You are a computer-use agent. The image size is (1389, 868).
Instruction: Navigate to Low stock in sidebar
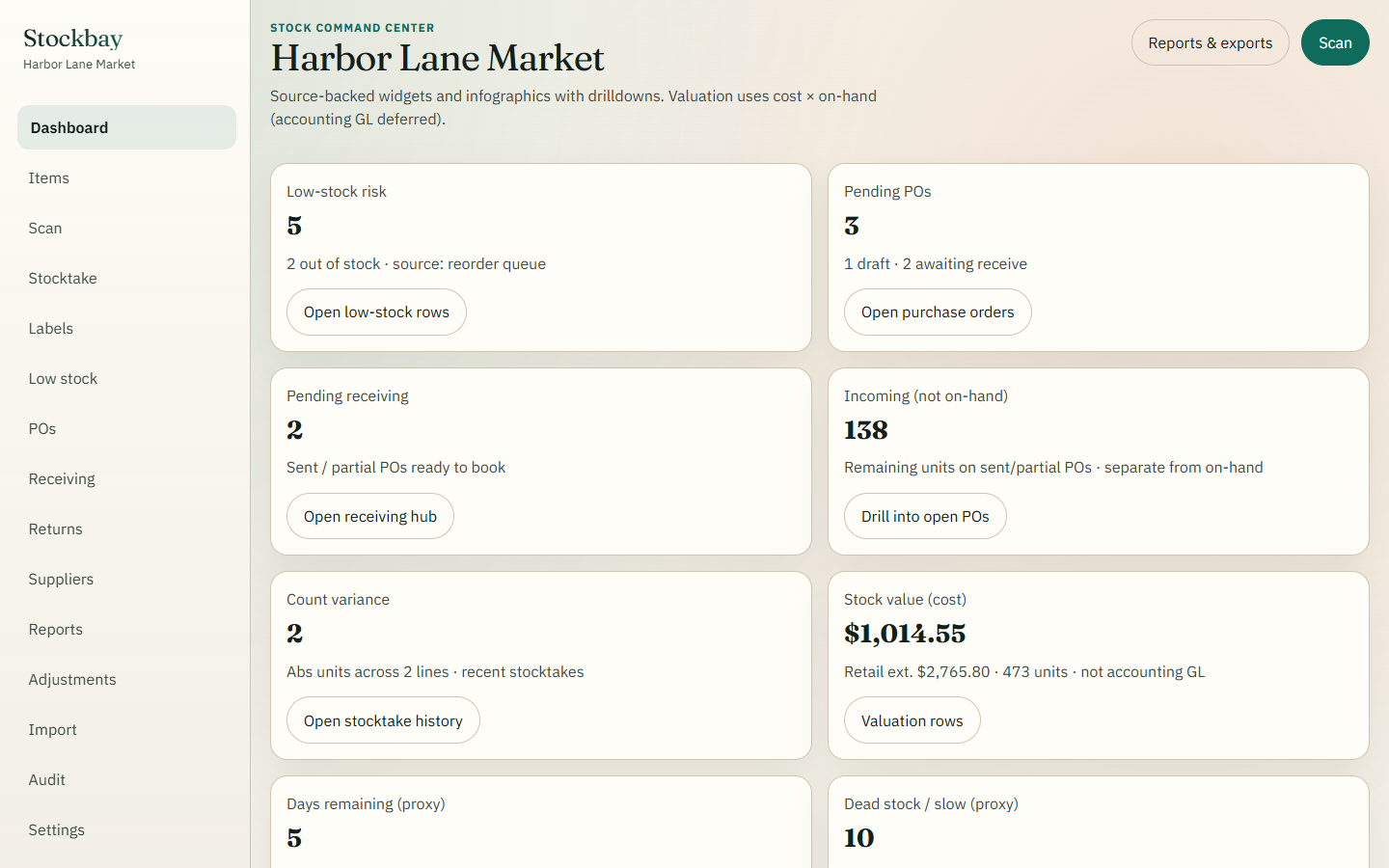click(x=126, y=378)
